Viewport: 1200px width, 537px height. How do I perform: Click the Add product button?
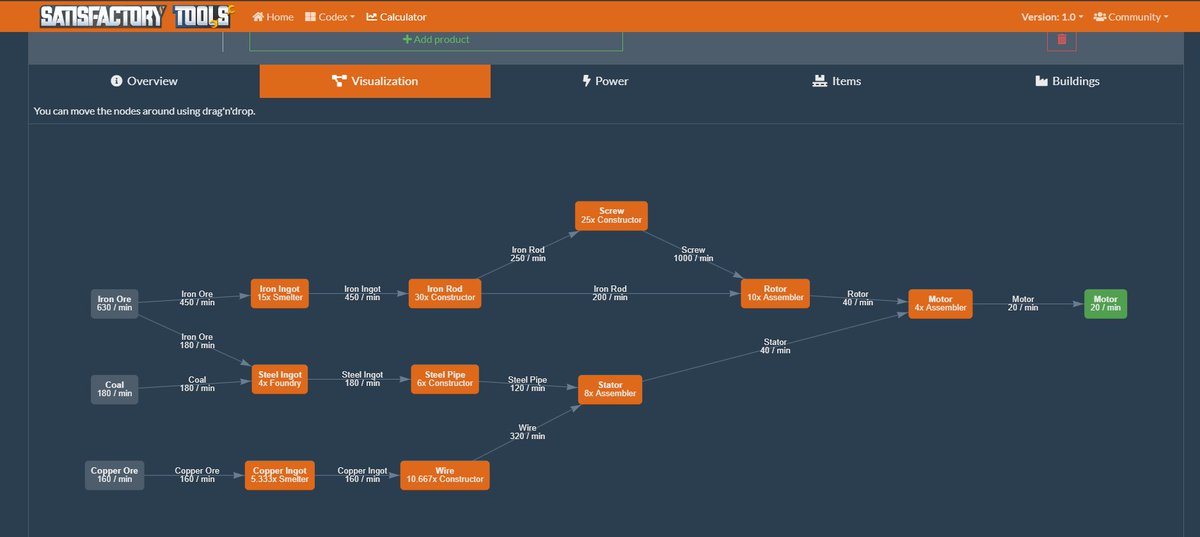click(x=436, y=40)
